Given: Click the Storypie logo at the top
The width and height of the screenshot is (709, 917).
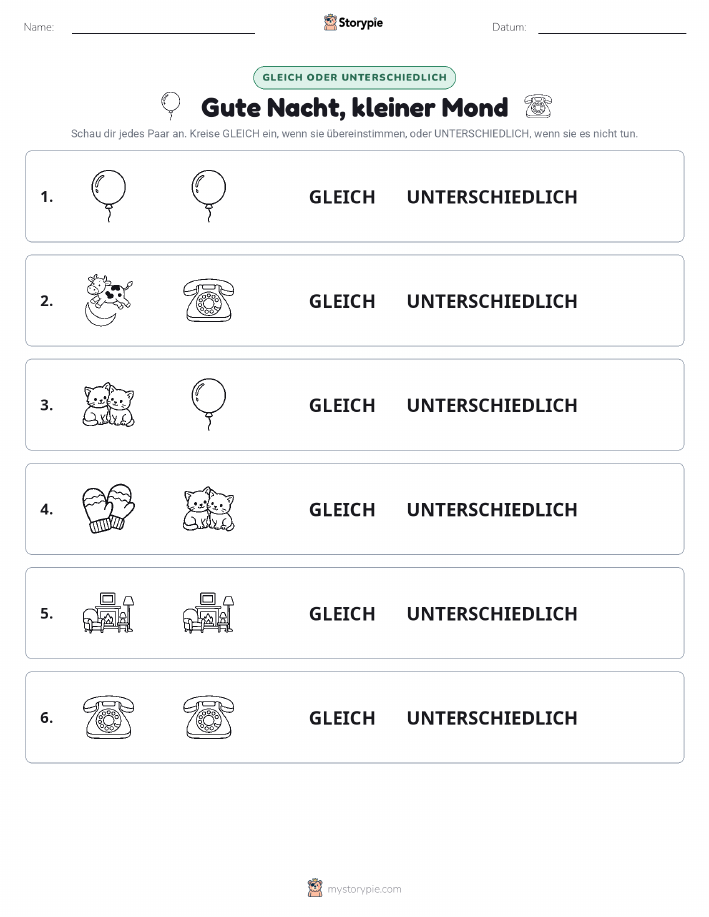Looking at the screenshot, I should tap(353, 23).
